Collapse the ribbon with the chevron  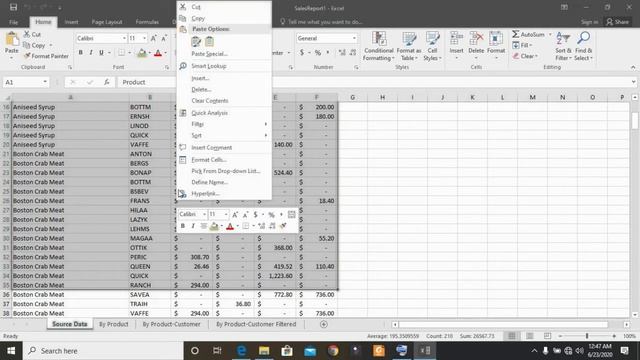pos(633,67)
